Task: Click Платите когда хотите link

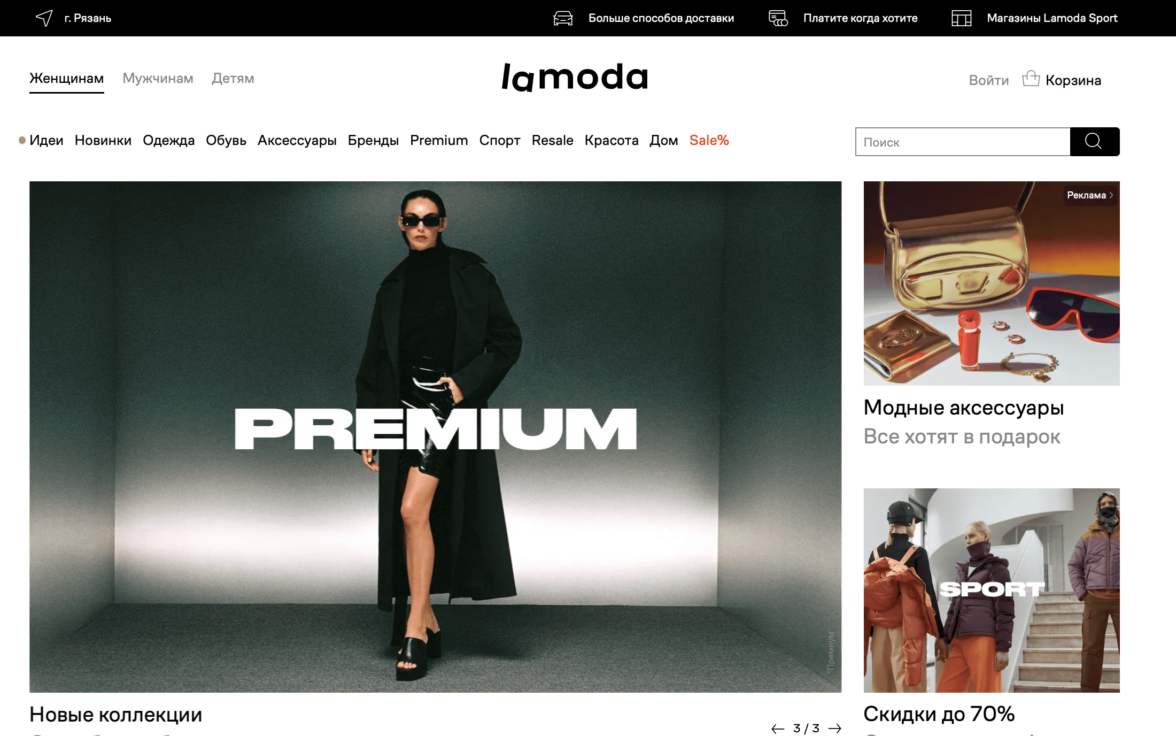Action: pyautogui.click(x=860, y=18)
